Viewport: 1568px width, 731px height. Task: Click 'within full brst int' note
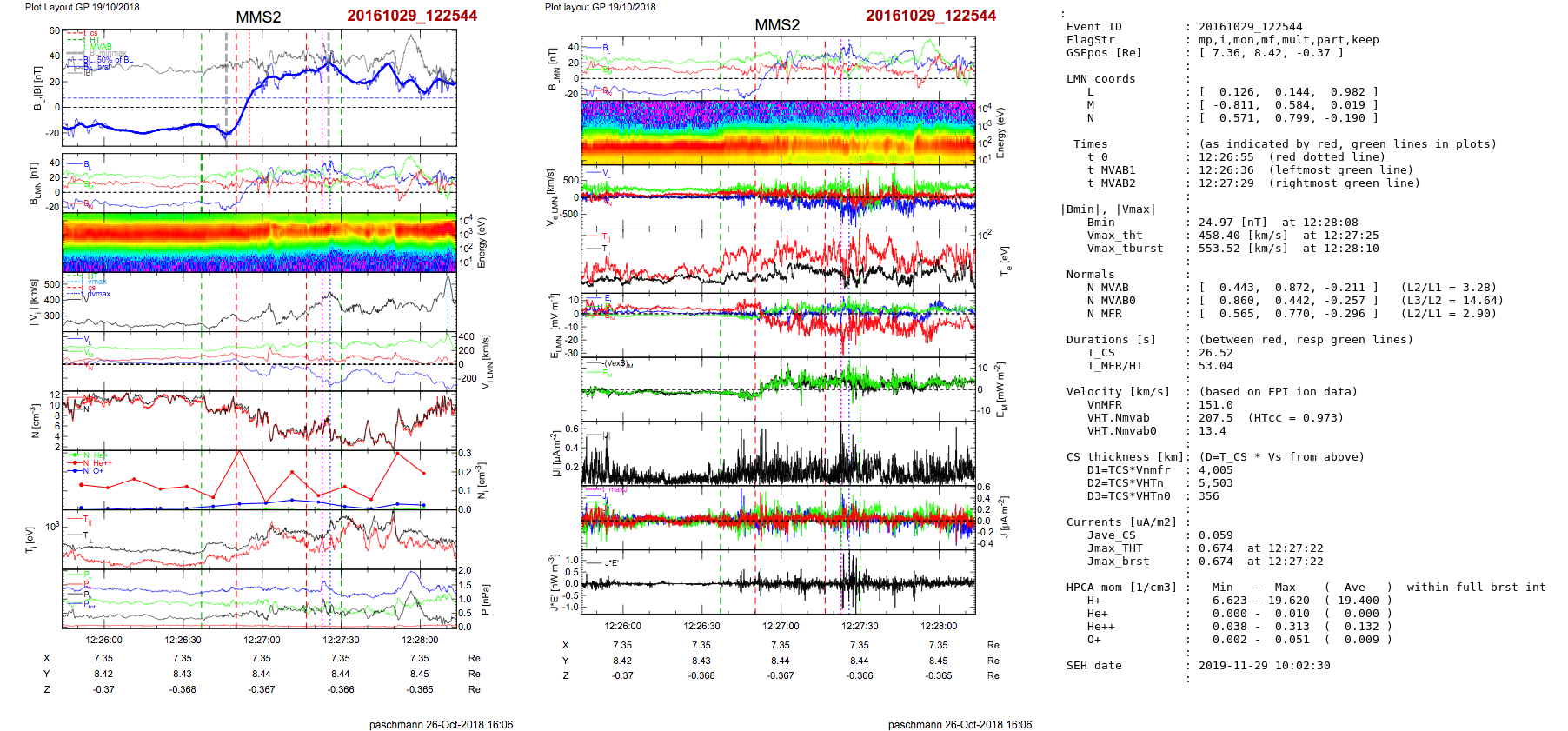(1476, 588)
